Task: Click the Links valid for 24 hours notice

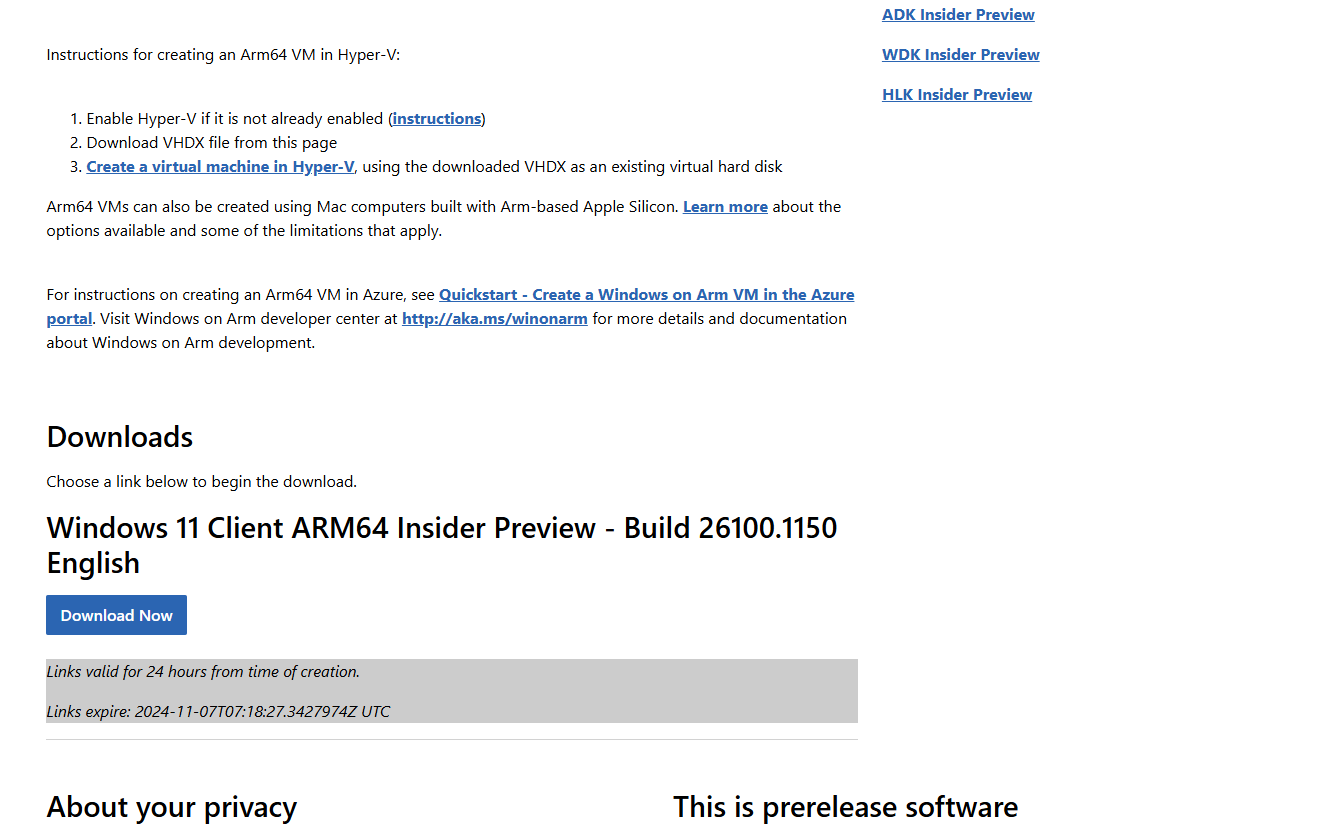Action: point(203,672)
